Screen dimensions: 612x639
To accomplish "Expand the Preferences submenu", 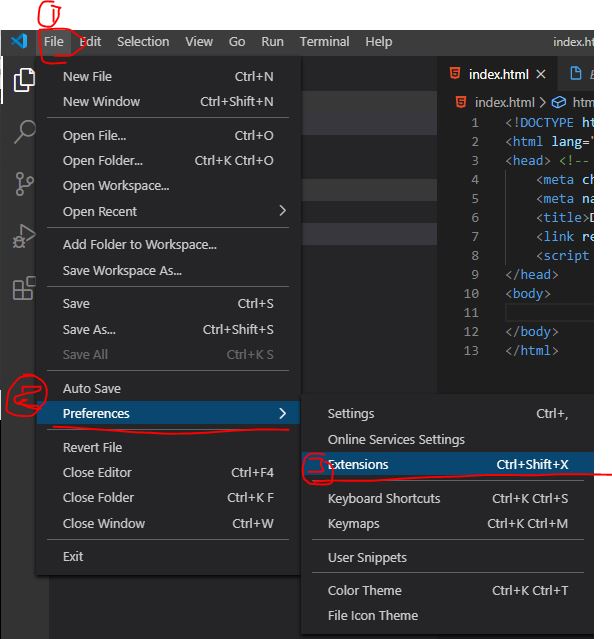I will point(168,414).
